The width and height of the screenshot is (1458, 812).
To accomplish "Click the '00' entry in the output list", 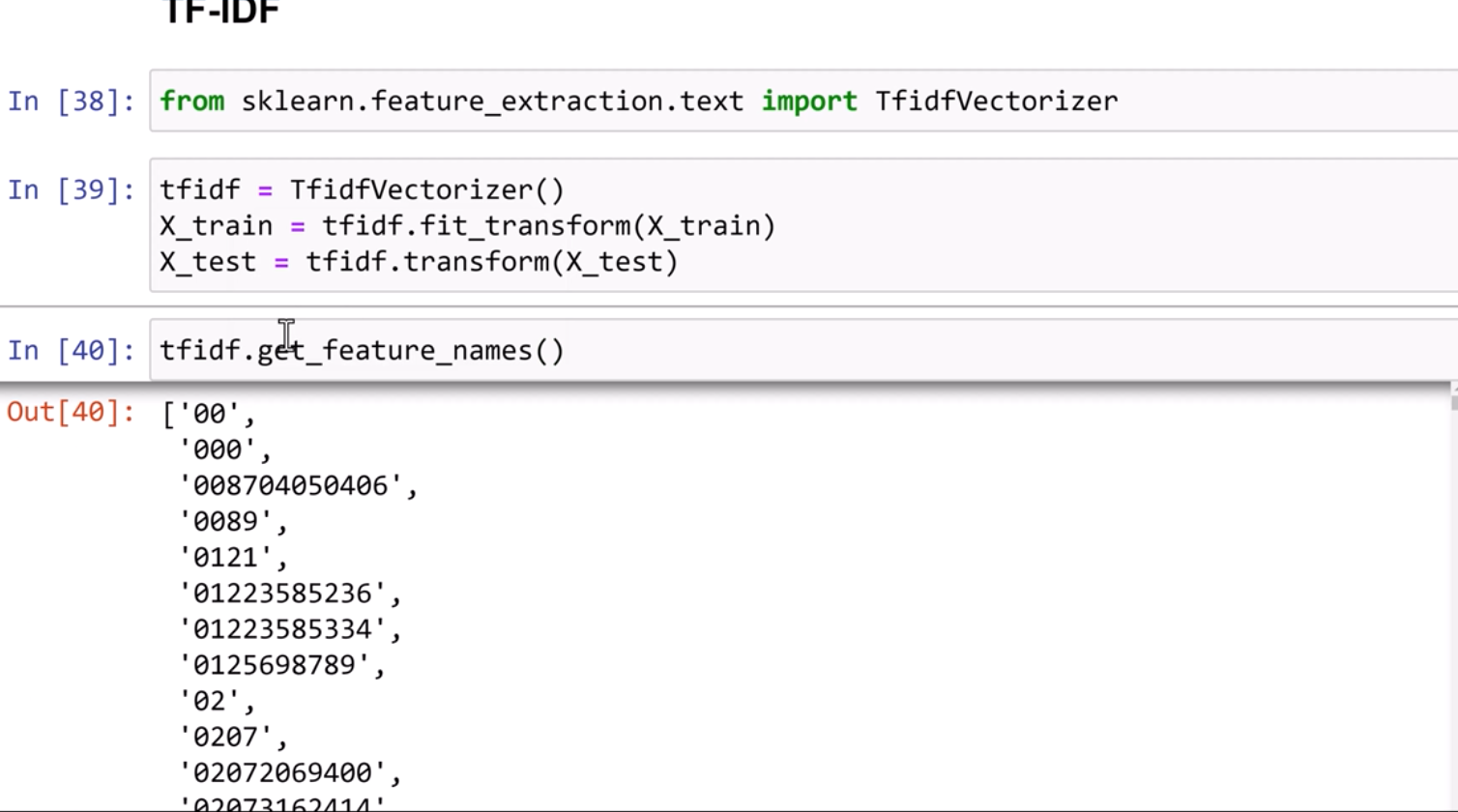I will 209,415.
